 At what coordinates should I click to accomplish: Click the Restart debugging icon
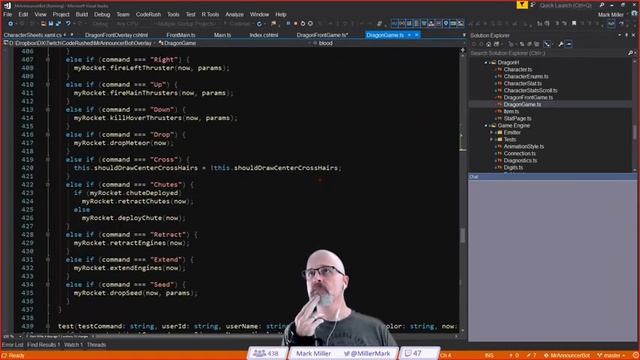click(303, 24)
